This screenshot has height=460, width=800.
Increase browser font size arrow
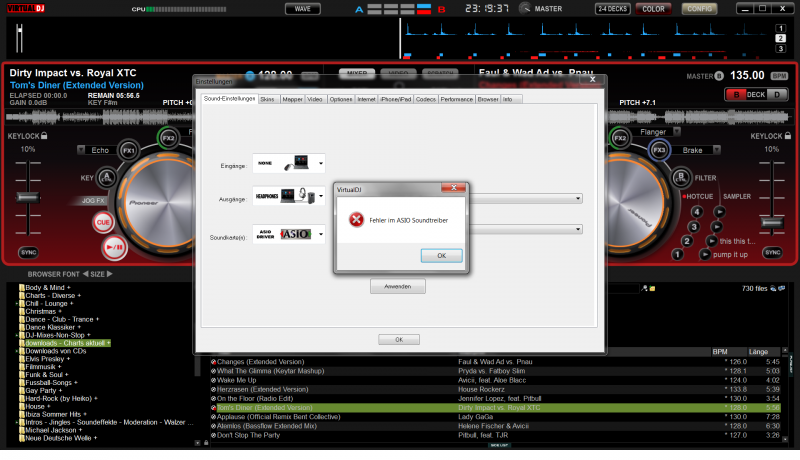109,274
